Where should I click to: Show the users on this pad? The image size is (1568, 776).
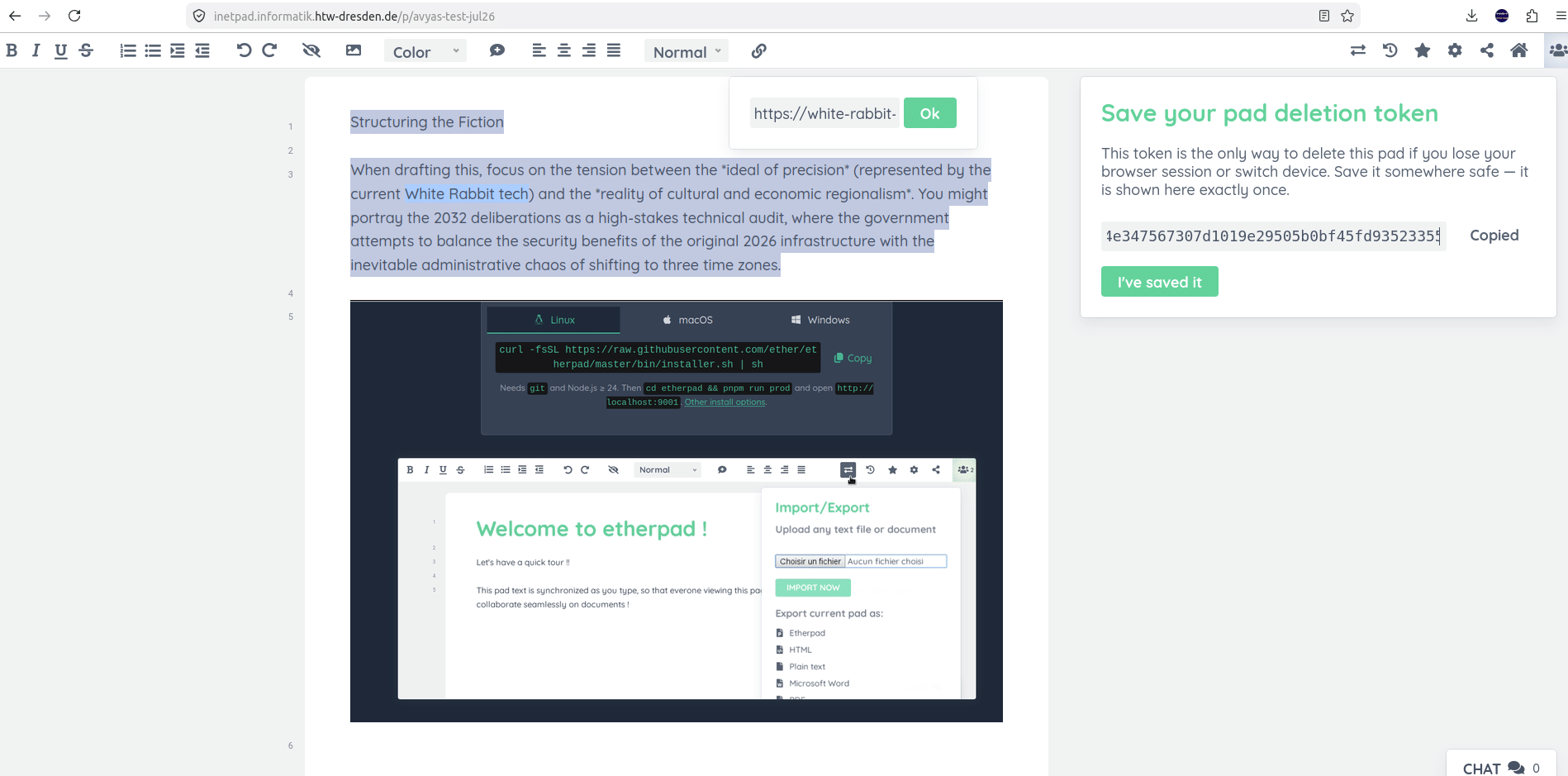coord(1557,50)
